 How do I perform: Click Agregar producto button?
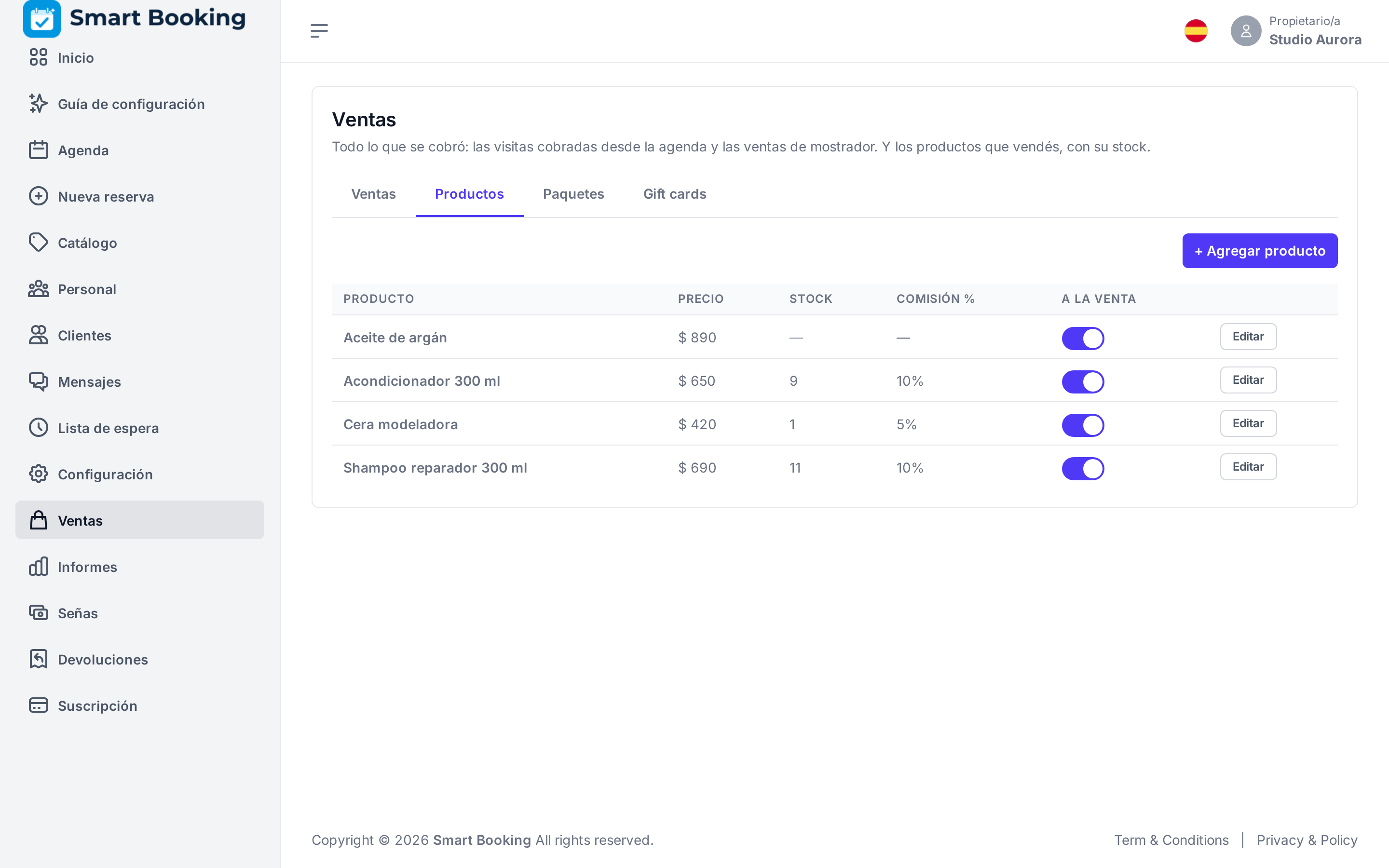click(x=1259, y=251)
